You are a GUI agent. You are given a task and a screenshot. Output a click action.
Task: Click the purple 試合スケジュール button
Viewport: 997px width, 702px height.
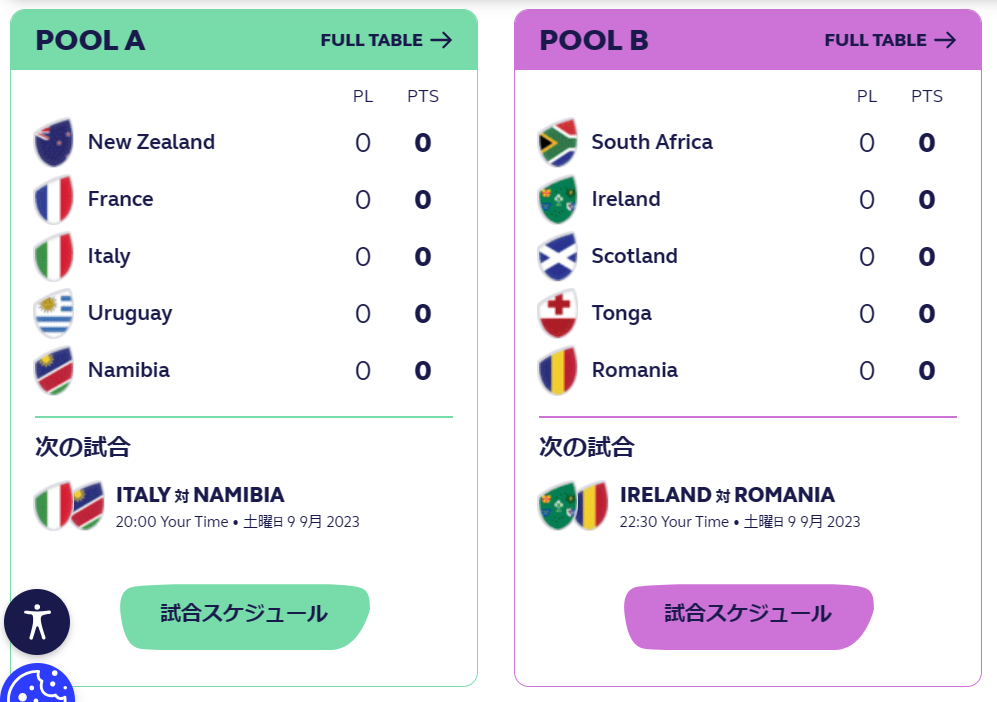pos(749,614)
